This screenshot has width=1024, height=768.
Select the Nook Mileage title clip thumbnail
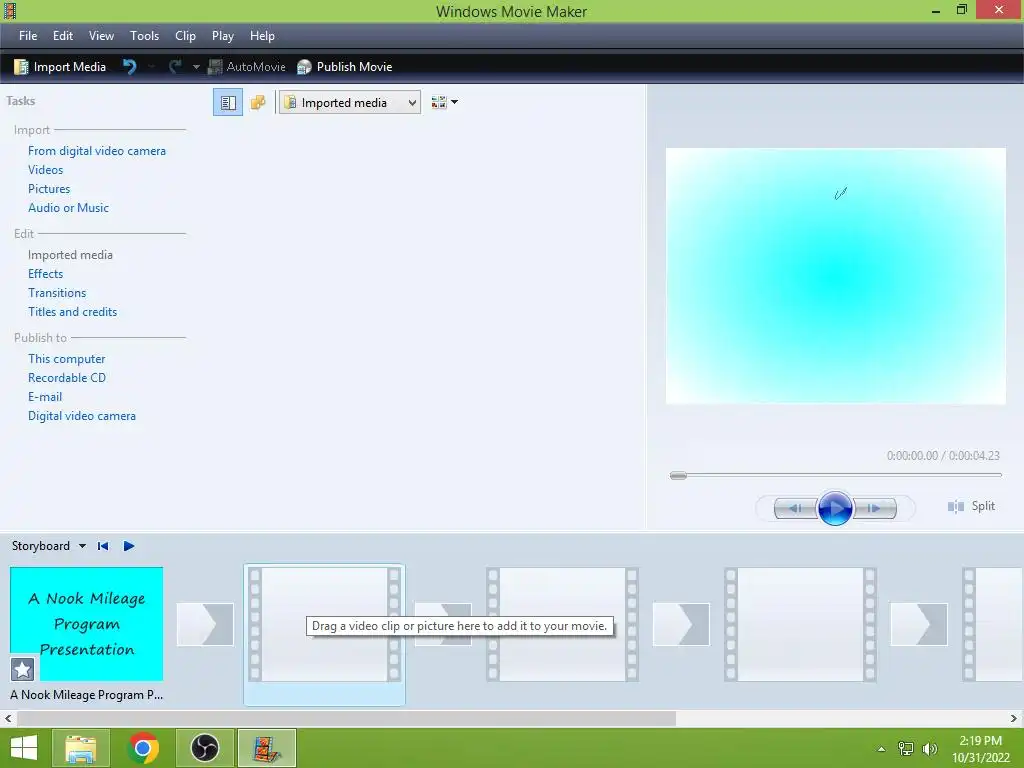[87, 624]
